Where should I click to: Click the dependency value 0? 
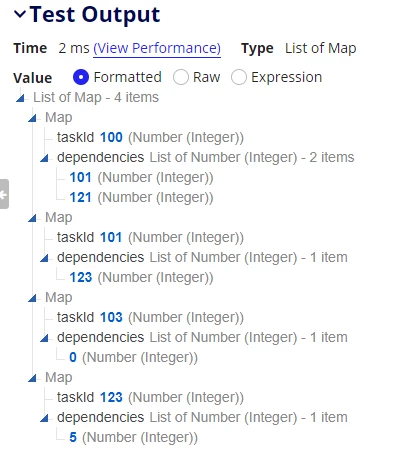pyautogui.click(x=73, y=357)
